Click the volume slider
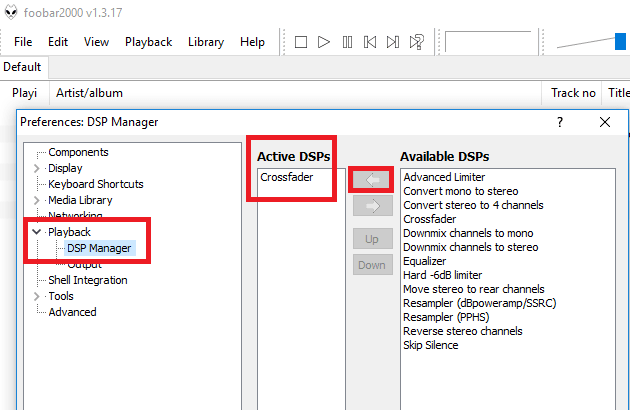630x410 pixels. (592, 42)
